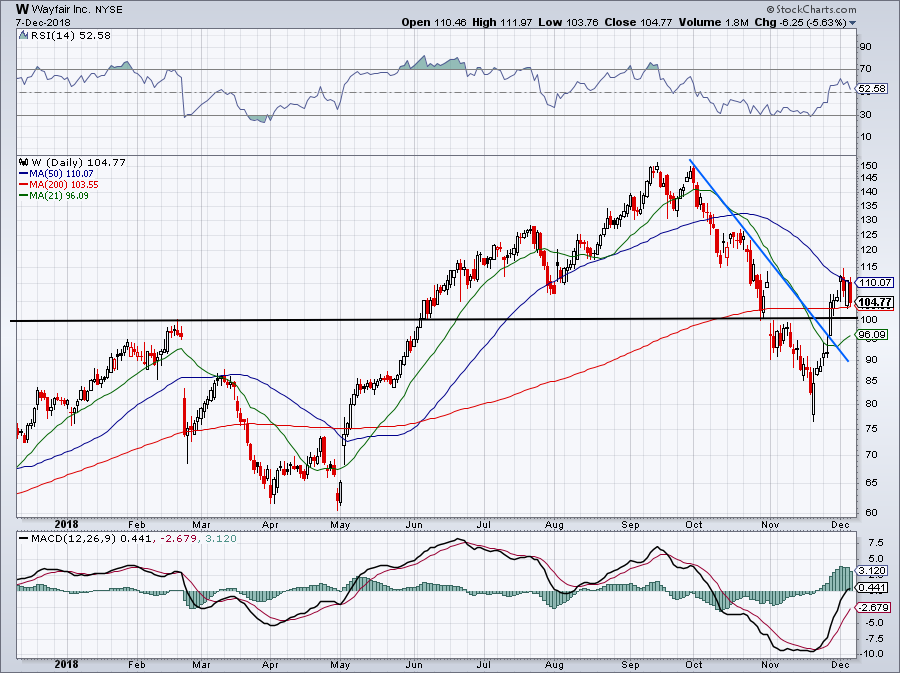
Task: Click the Sep label on price chart axis
Action: [x=630, y=524]
